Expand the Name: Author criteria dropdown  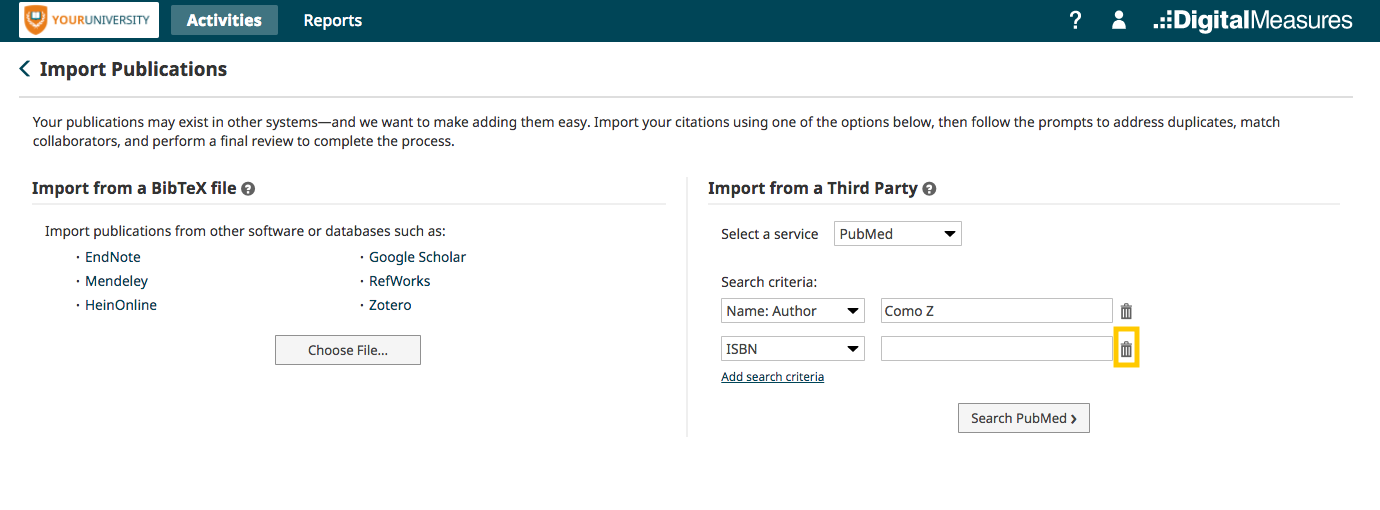(794, 311)
